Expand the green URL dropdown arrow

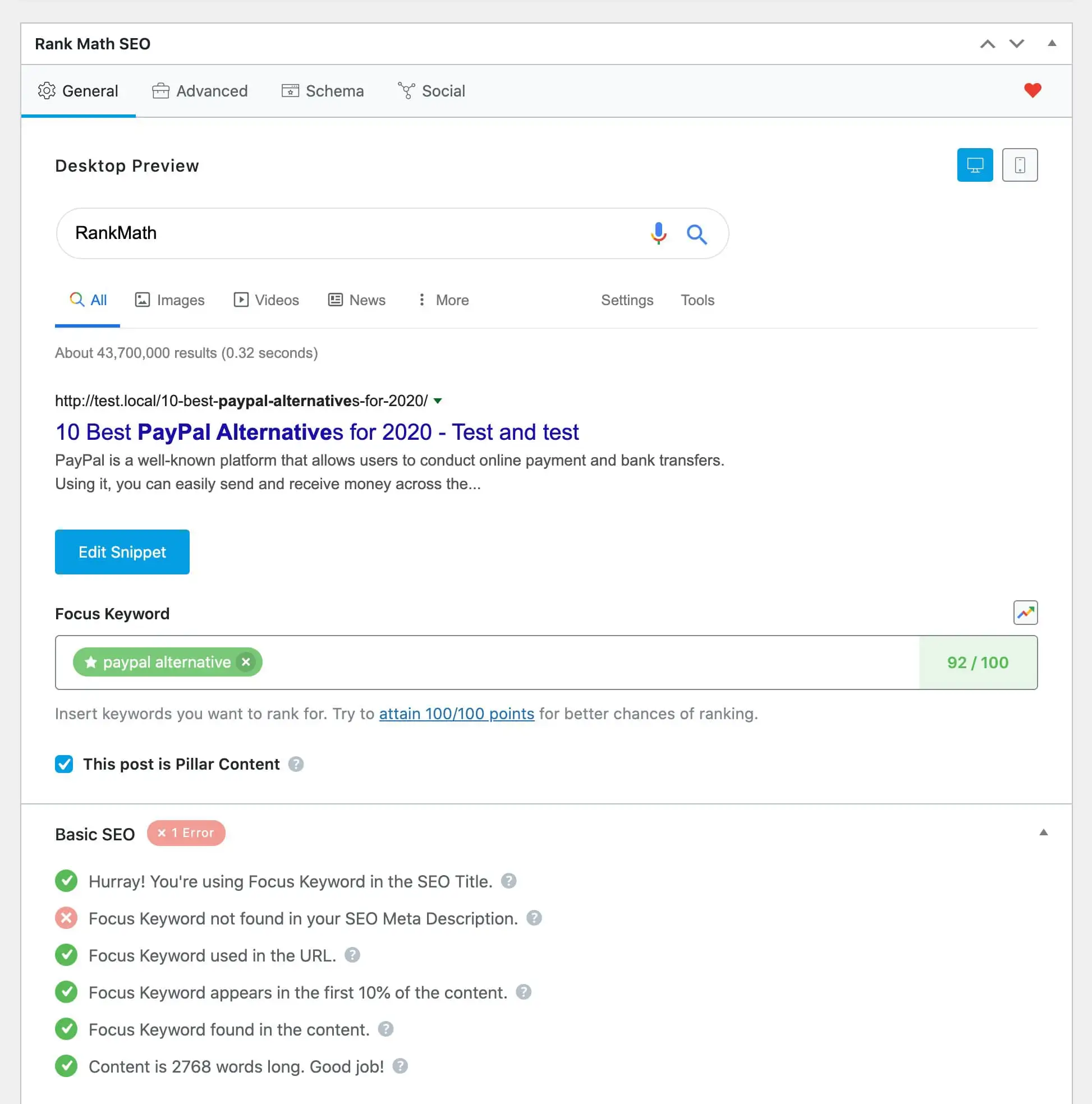point(437,401)
